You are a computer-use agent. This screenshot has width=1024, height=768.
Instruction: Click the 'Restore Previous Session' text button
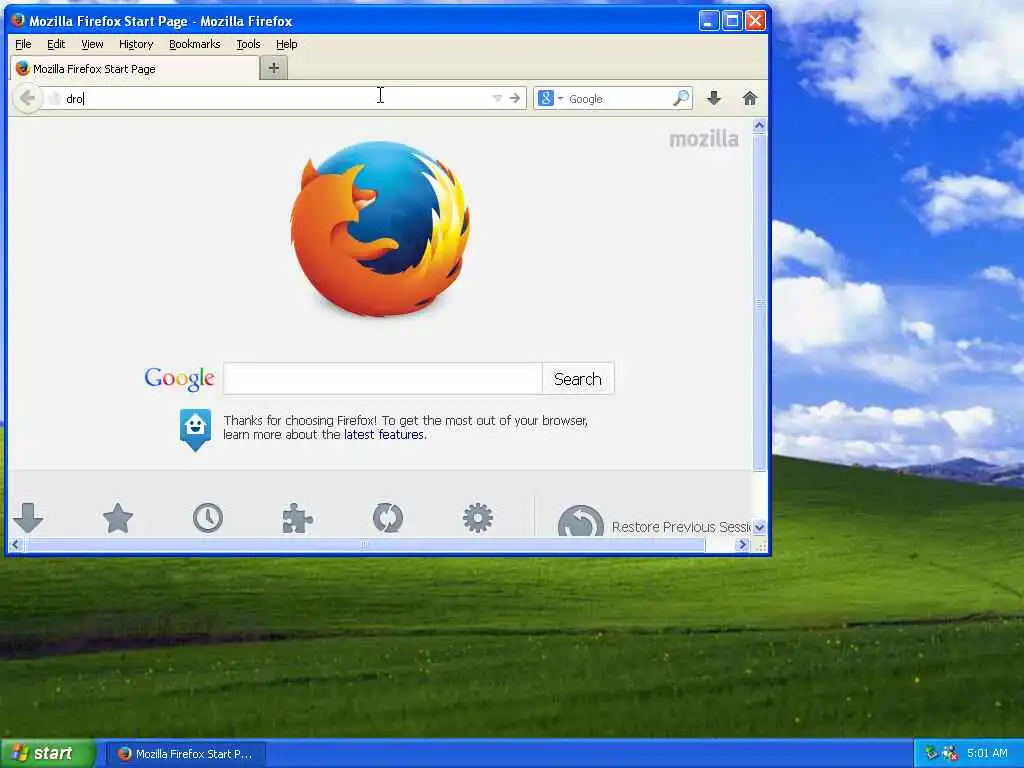point(681,527)
